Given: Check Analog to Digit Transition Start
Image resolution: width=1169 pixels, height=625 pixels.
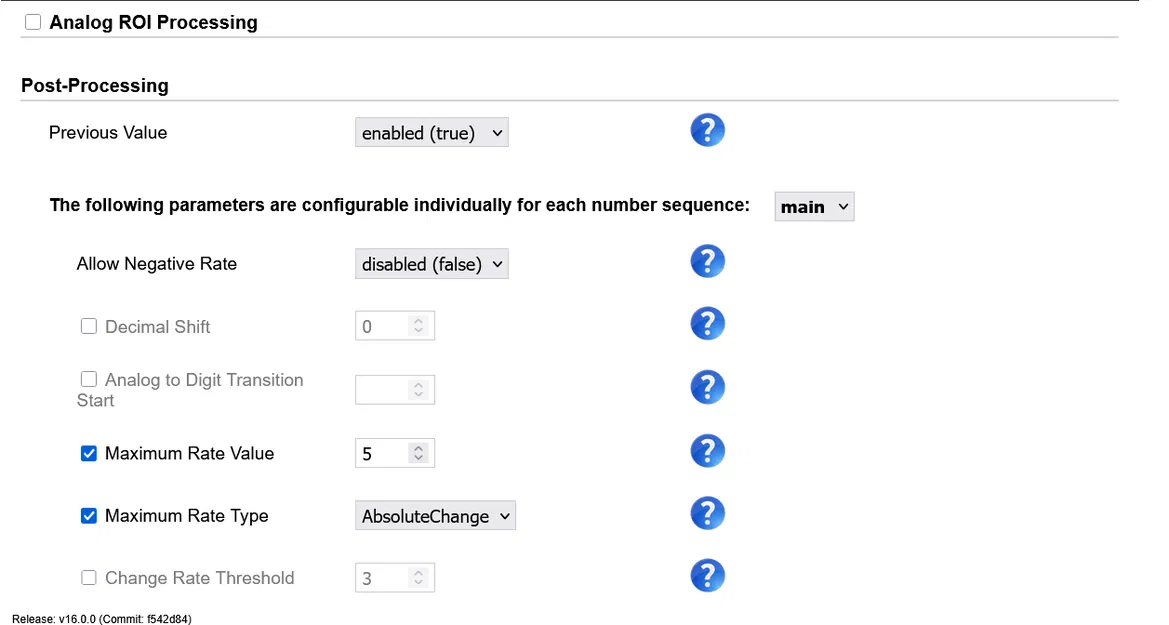Looking at the screenshot, I should click(89, 379).
